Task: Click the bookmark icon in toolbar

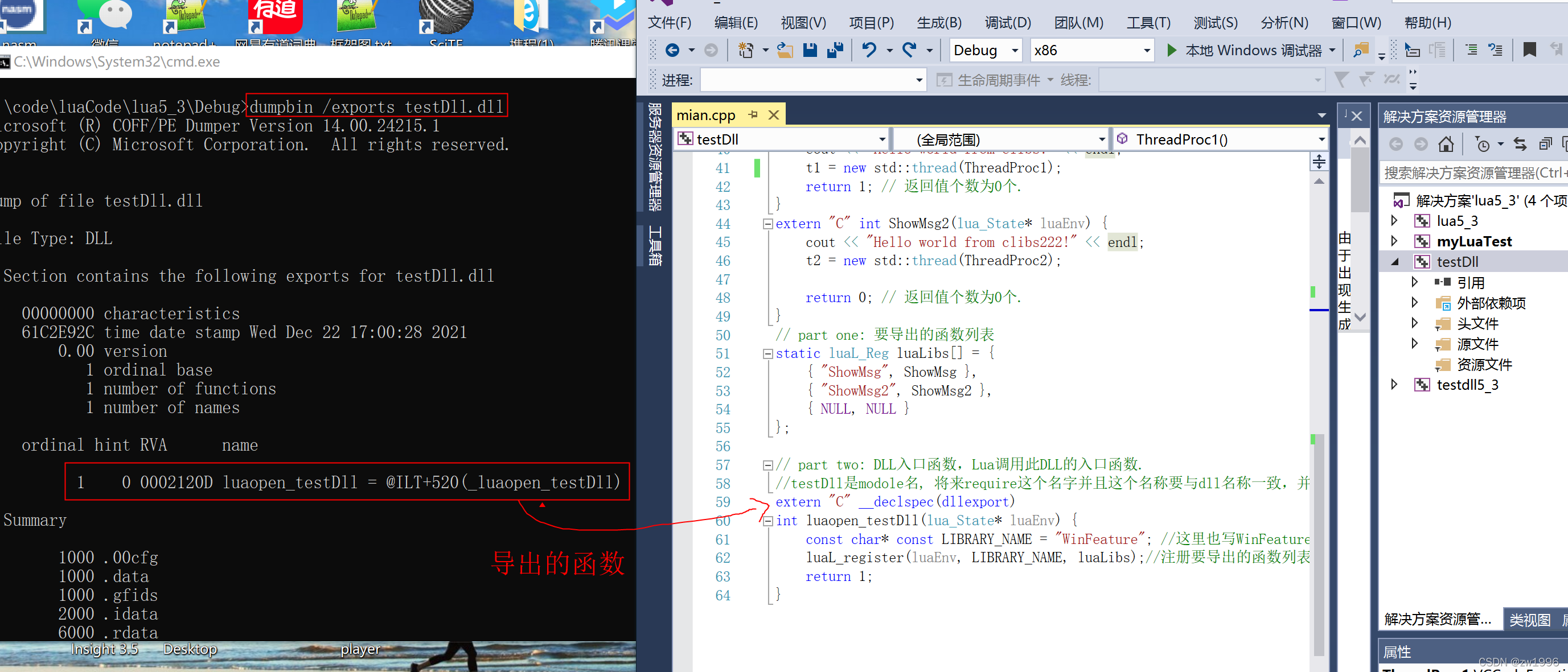Action: point(1529,50)
